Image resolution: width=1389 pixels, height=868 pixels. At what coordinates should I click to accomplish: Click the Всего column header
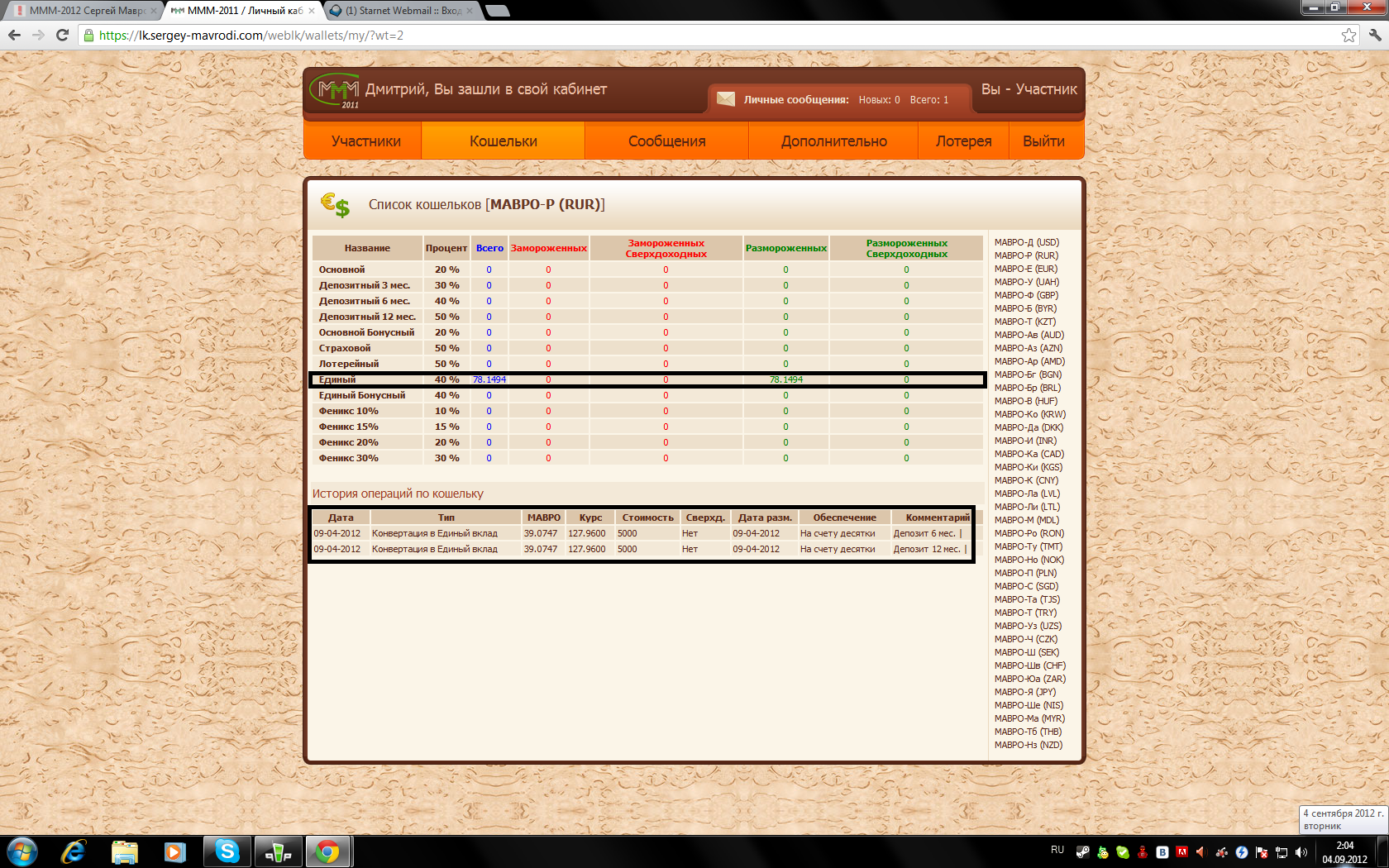(x=489, y=248)
